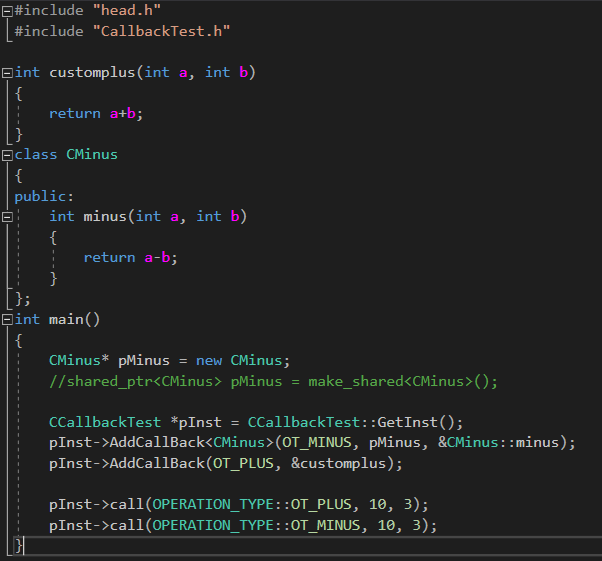
Task: Click the closing '};' of class CMinus
Action: pyautogui.click(x=22, y=299)
